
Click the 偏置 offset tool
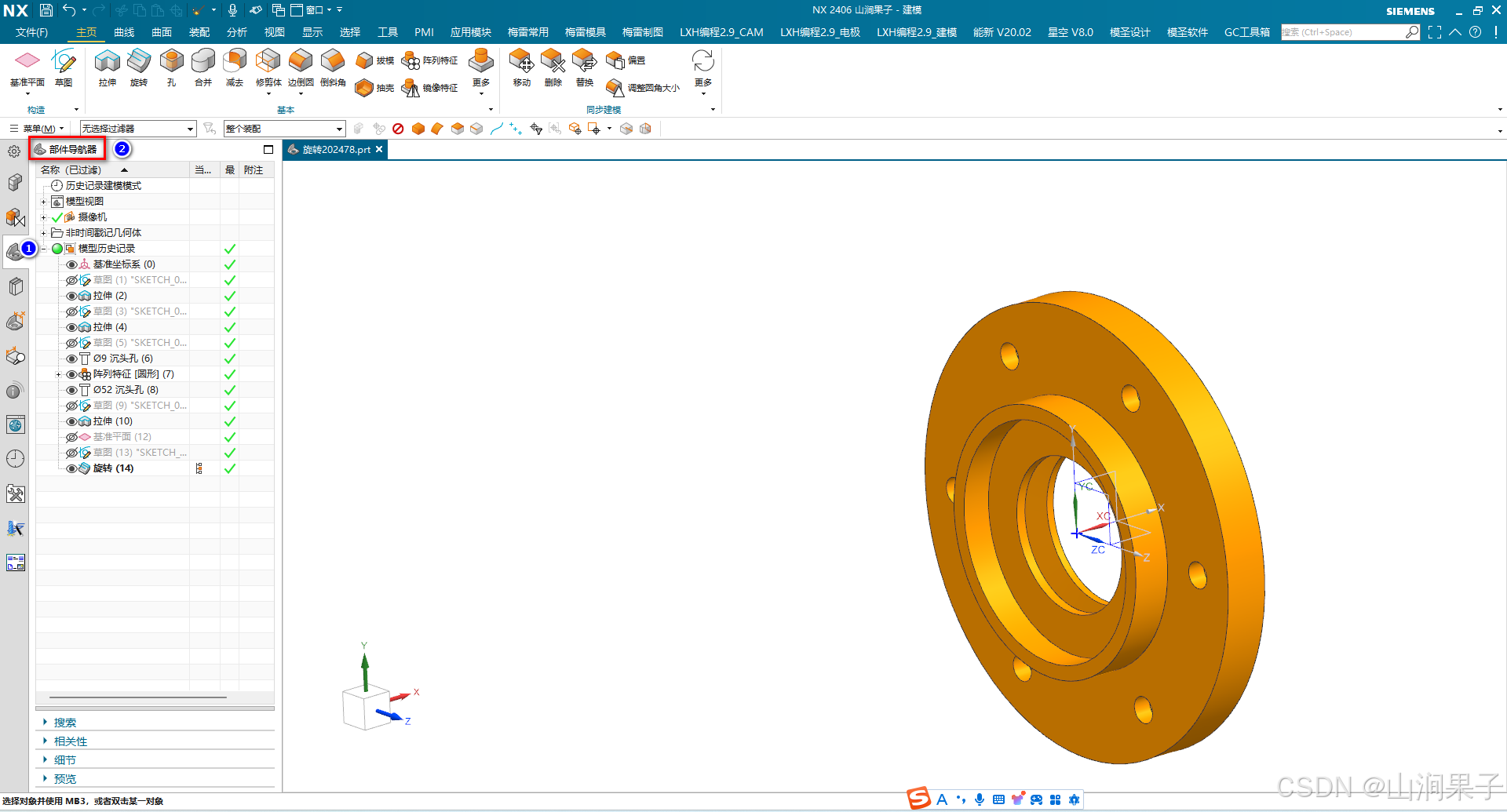click(x=626, y=60)
